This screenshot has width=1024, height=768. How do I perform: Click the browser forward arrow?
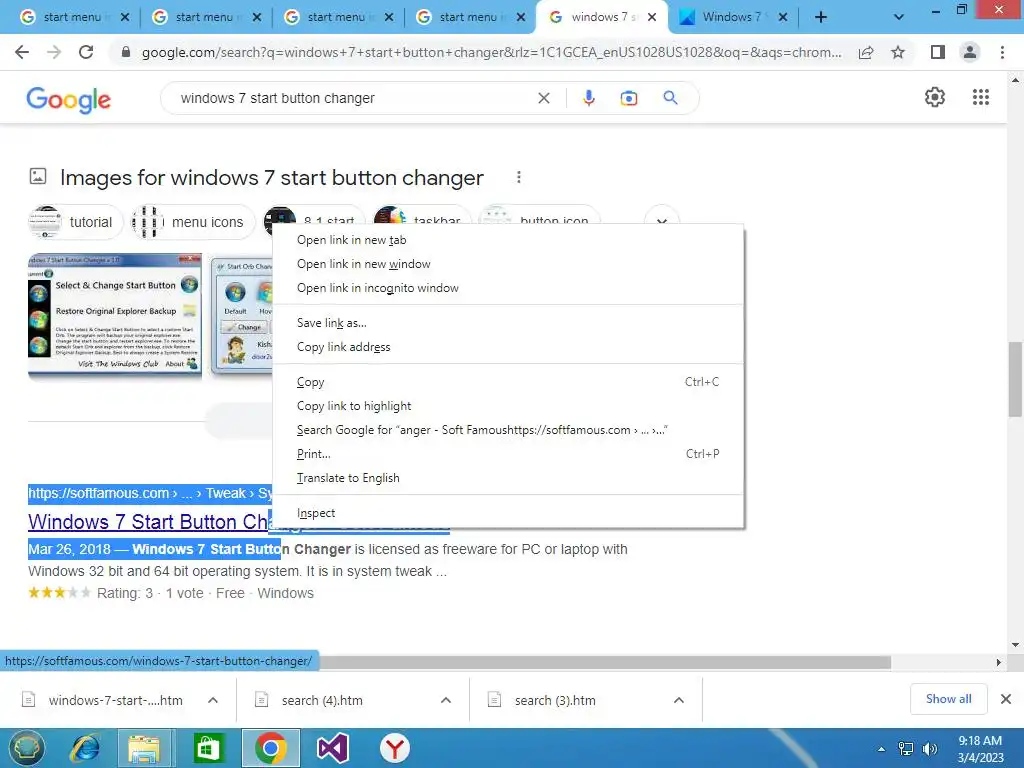(54, 52)
